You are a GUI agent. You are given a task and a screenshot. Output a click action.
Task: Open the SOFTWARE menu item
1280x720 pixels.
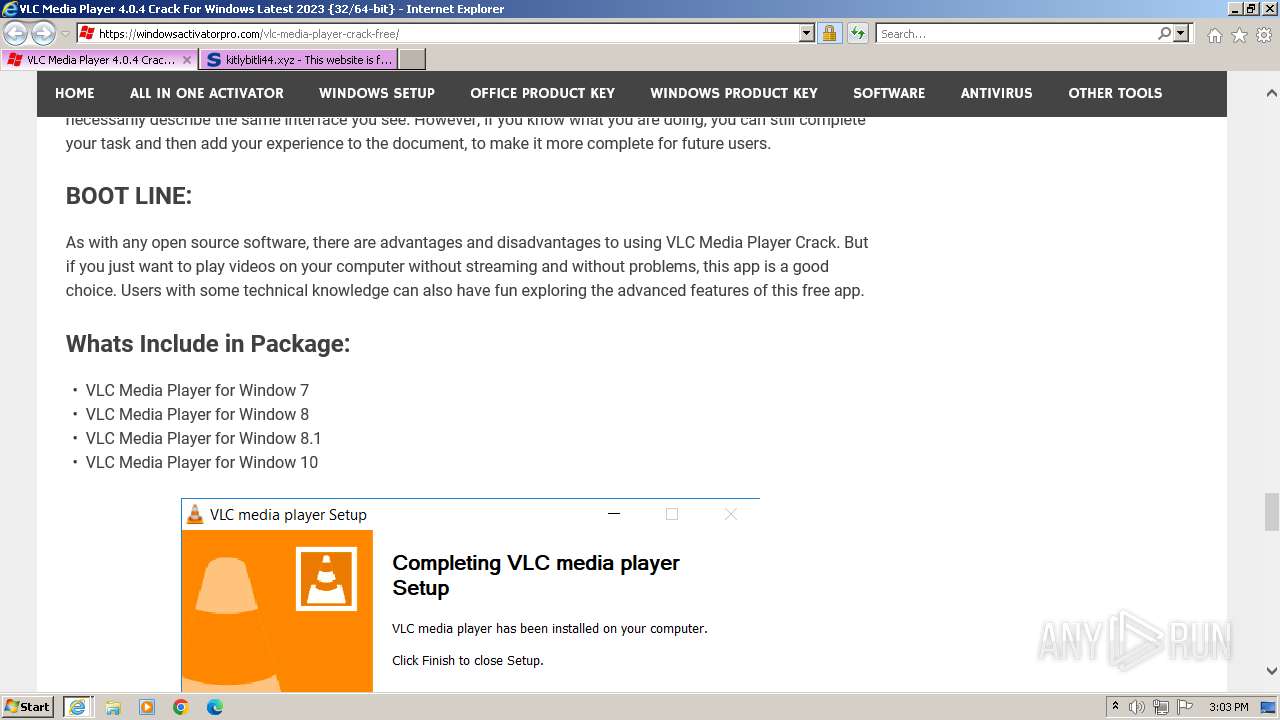[x=889, y=93]
